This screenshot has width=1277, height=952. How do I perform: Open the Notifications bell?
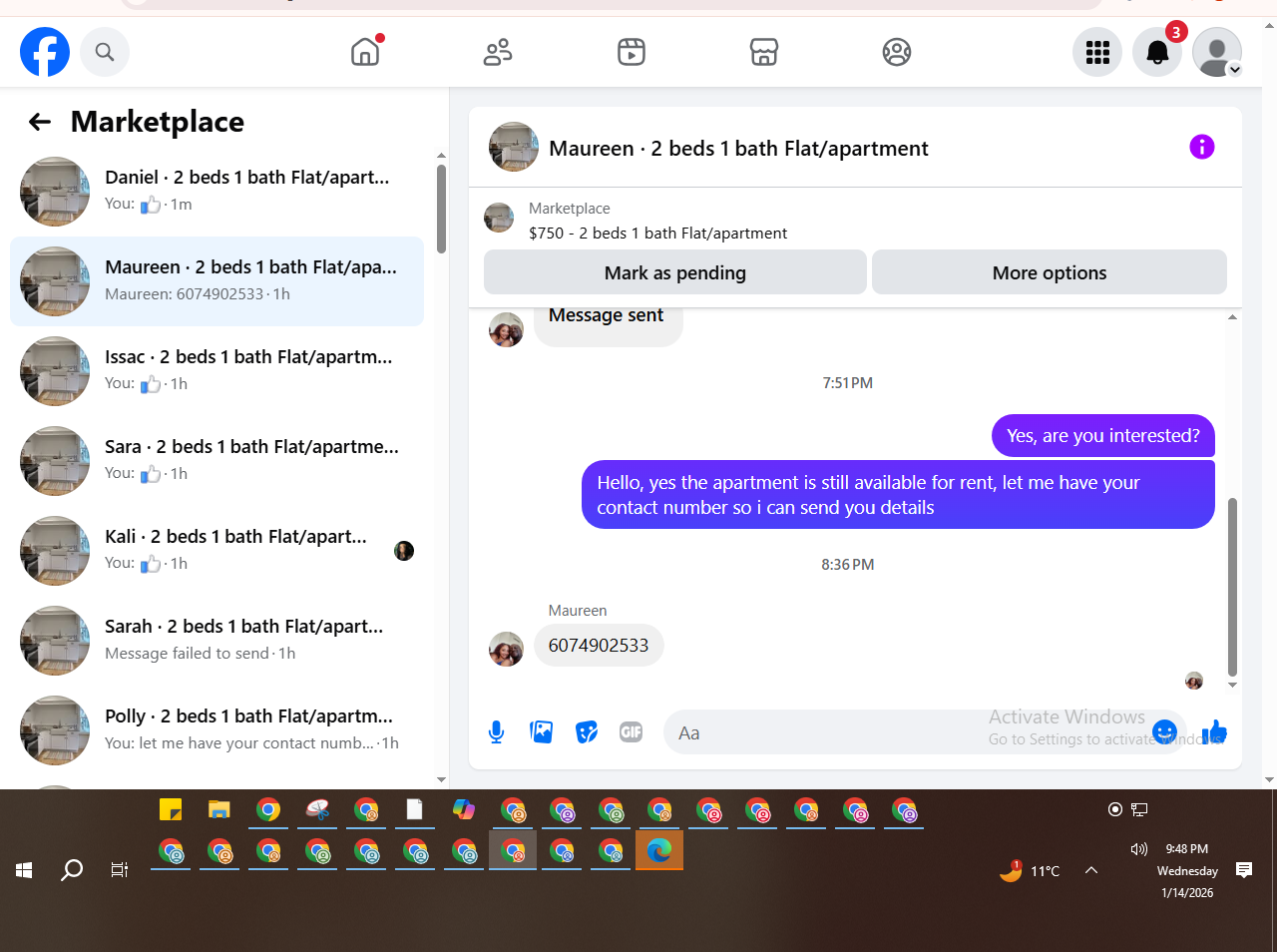(x=1157, y=52)
